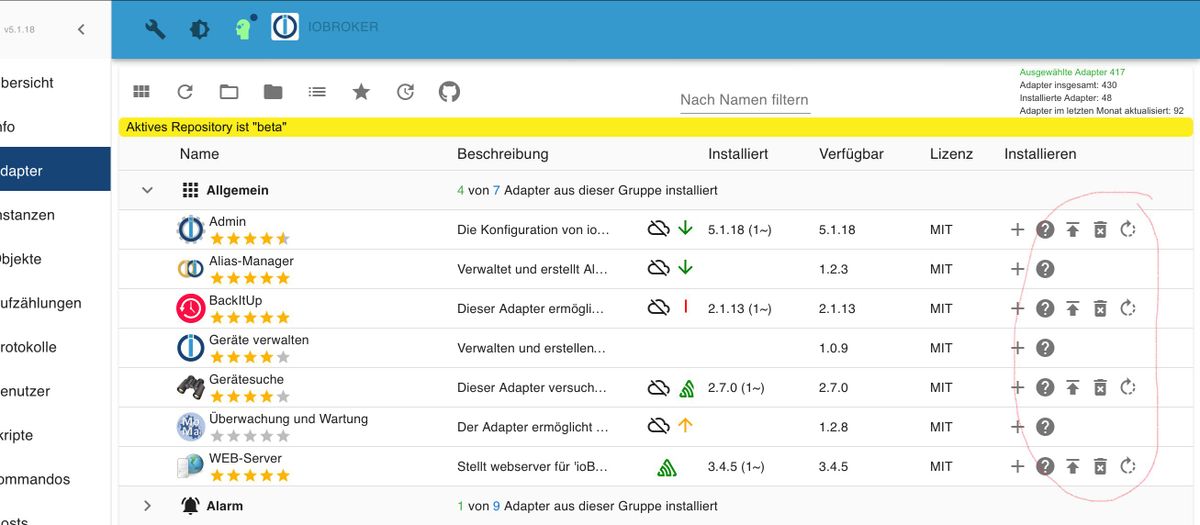
Task: Upload Admin adapter to specific version
Action: (1072, 229)
